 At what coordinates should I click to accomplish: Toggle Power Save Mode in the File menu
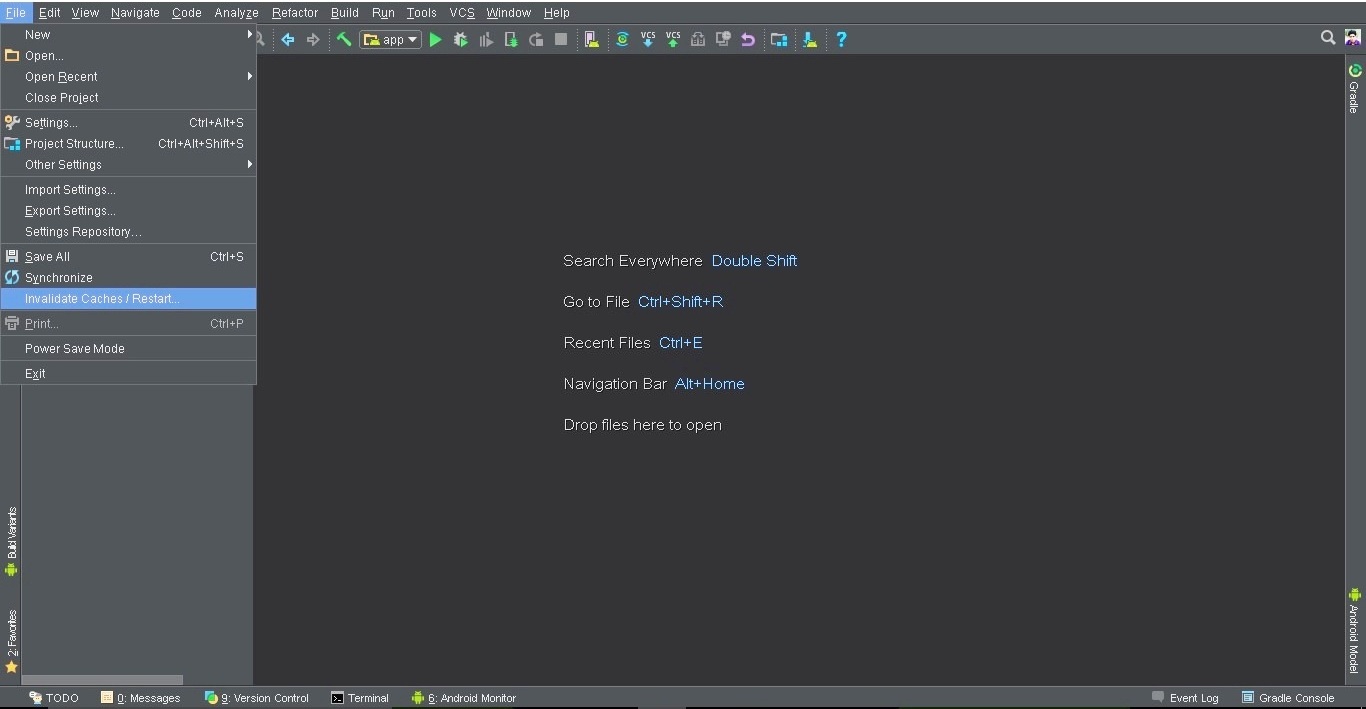tap(75, 348)
